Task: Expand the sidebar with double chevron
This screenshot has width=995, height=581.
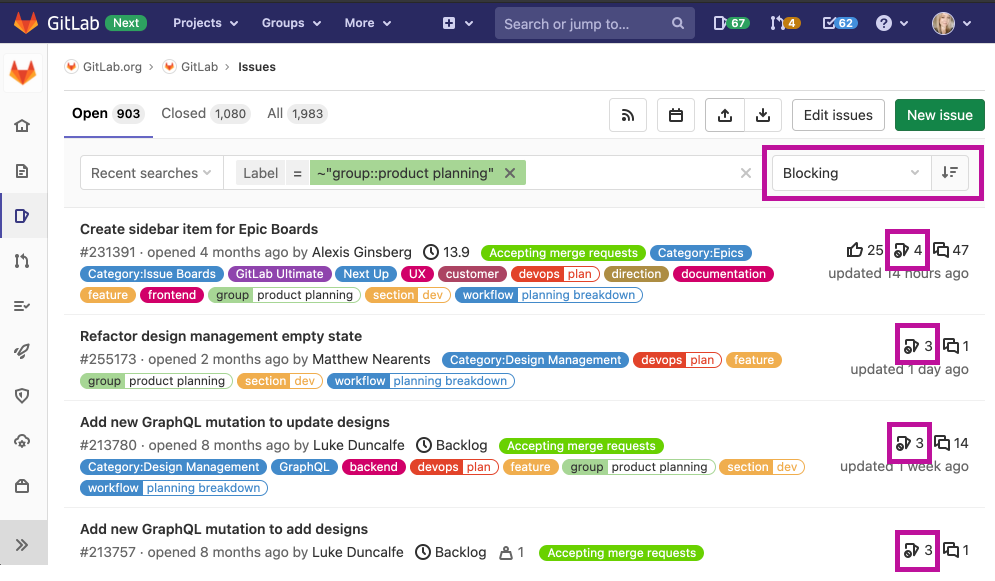Action: [x=22, y=545]
